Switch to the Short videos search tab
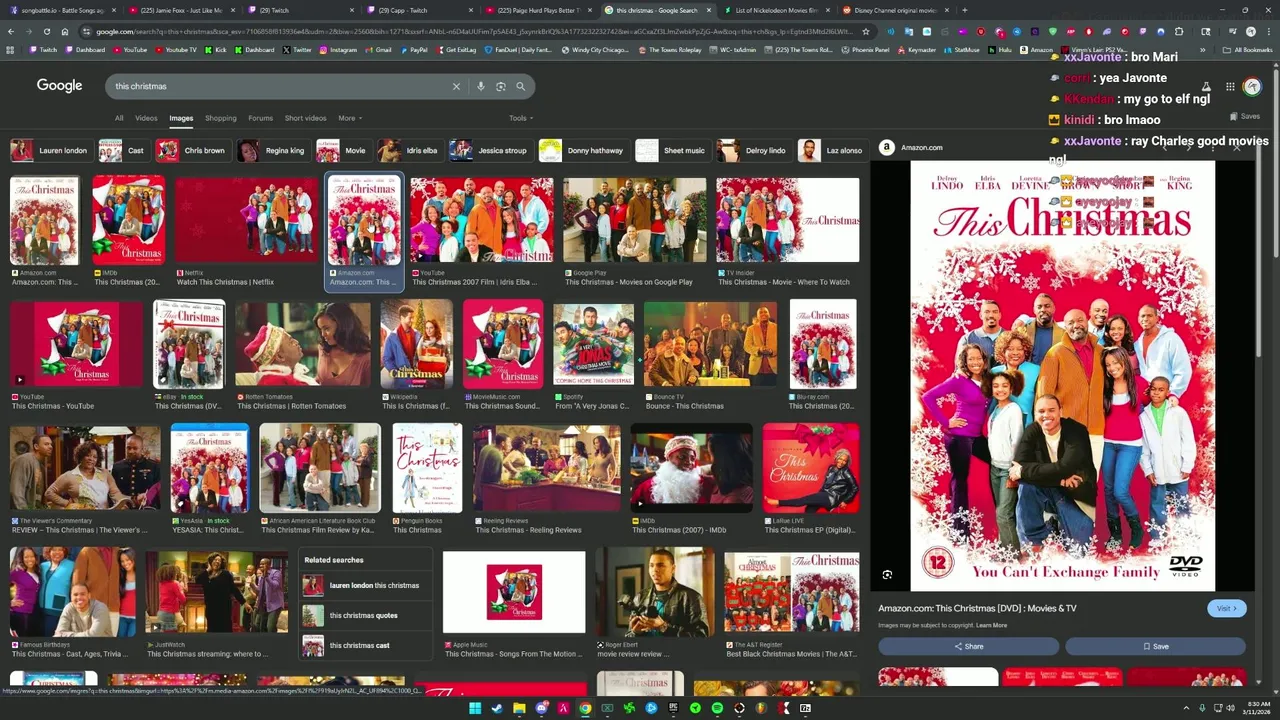This screenshot has height=720, width=1280. (x=305, y=118)
